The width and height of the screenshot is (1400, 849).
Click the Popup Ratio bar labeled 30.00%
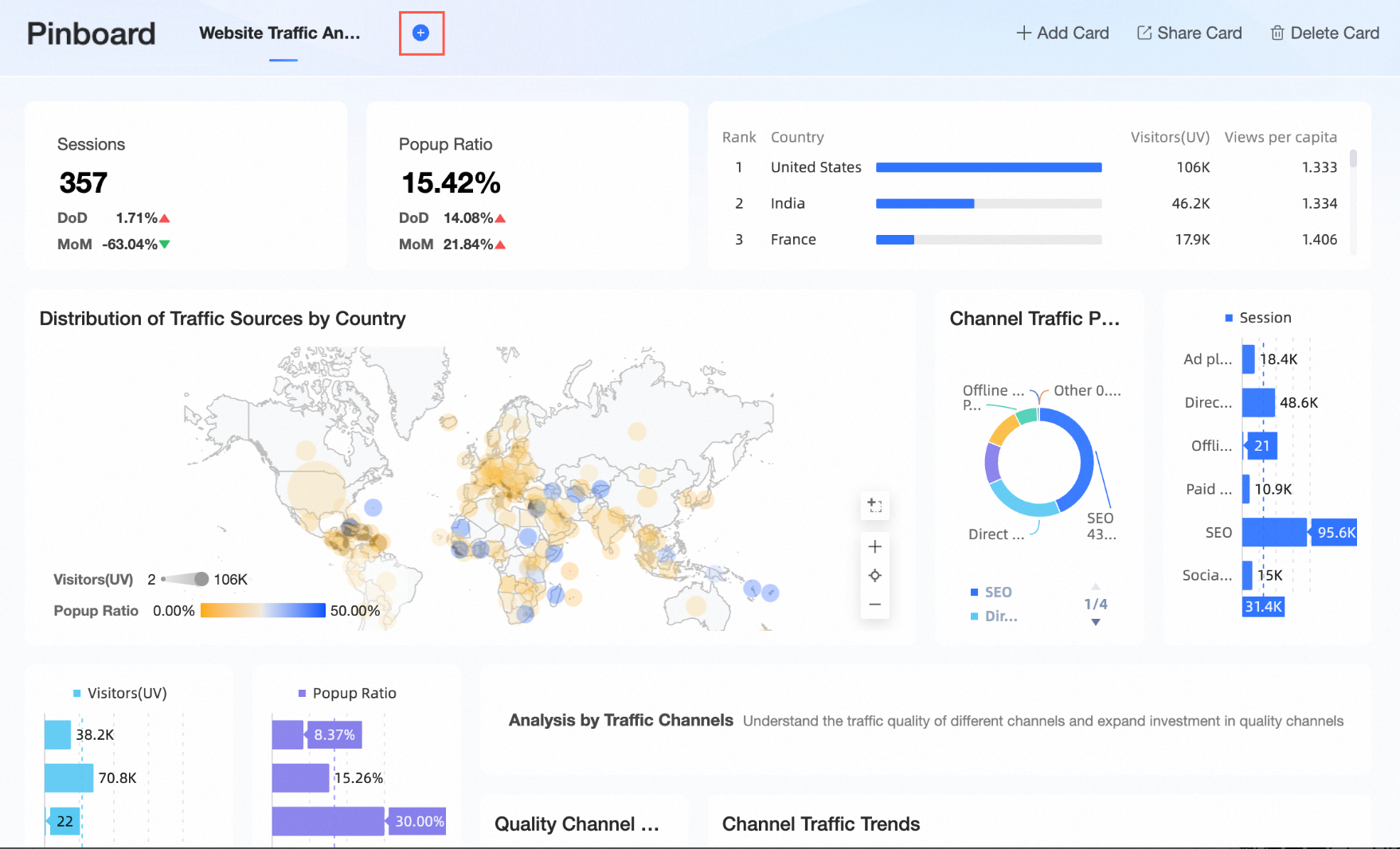(x=328, y=821)
